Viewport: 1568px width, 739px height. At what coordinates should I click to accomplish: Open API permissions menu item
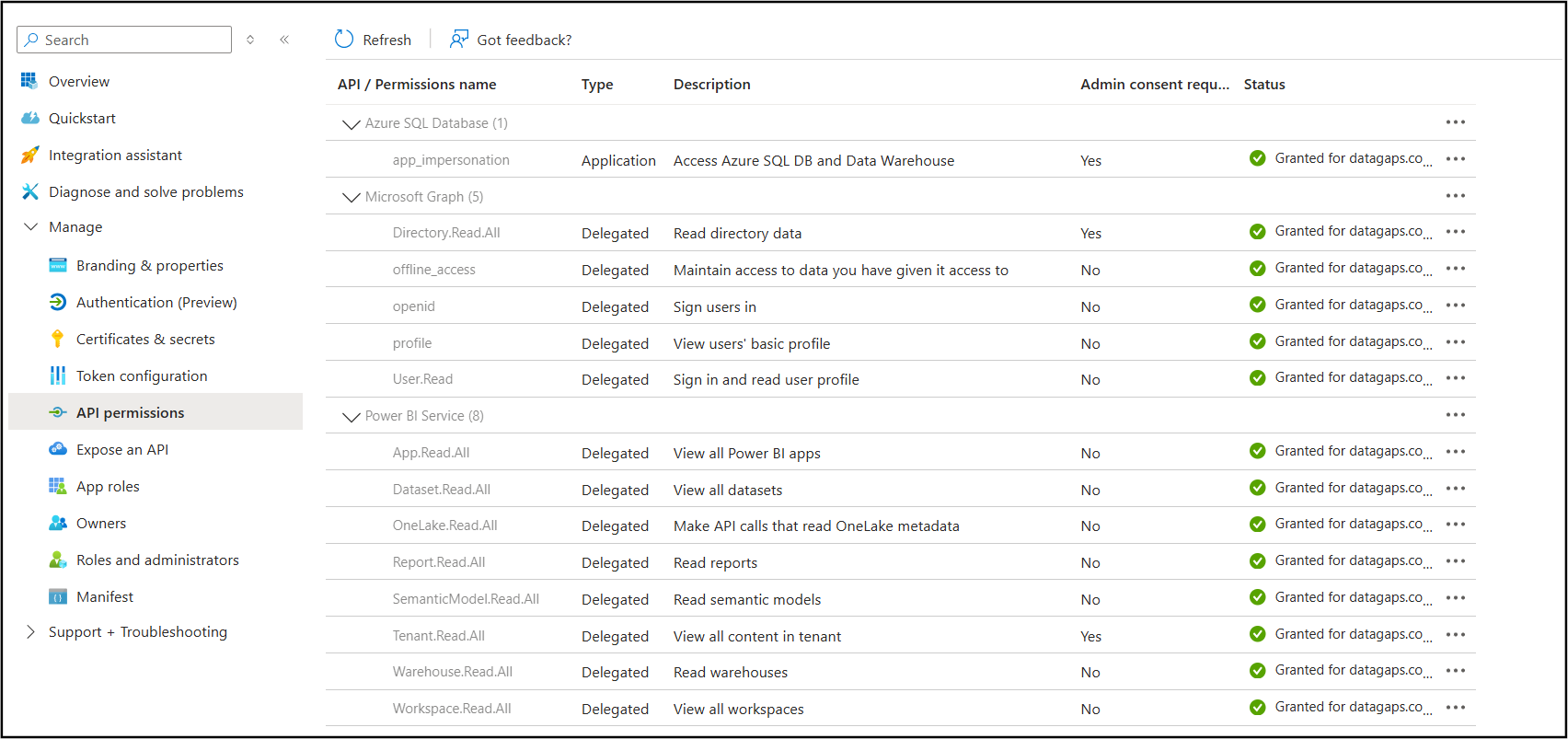click(156, 411)
